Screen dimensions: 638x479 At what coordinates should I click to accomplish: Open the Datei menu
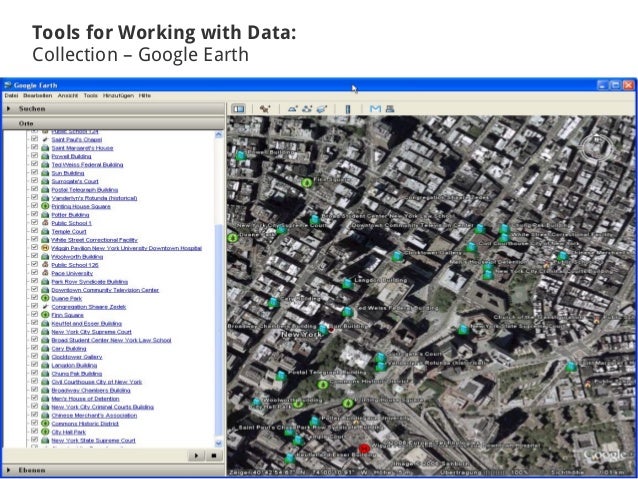(x=11, y=96)
